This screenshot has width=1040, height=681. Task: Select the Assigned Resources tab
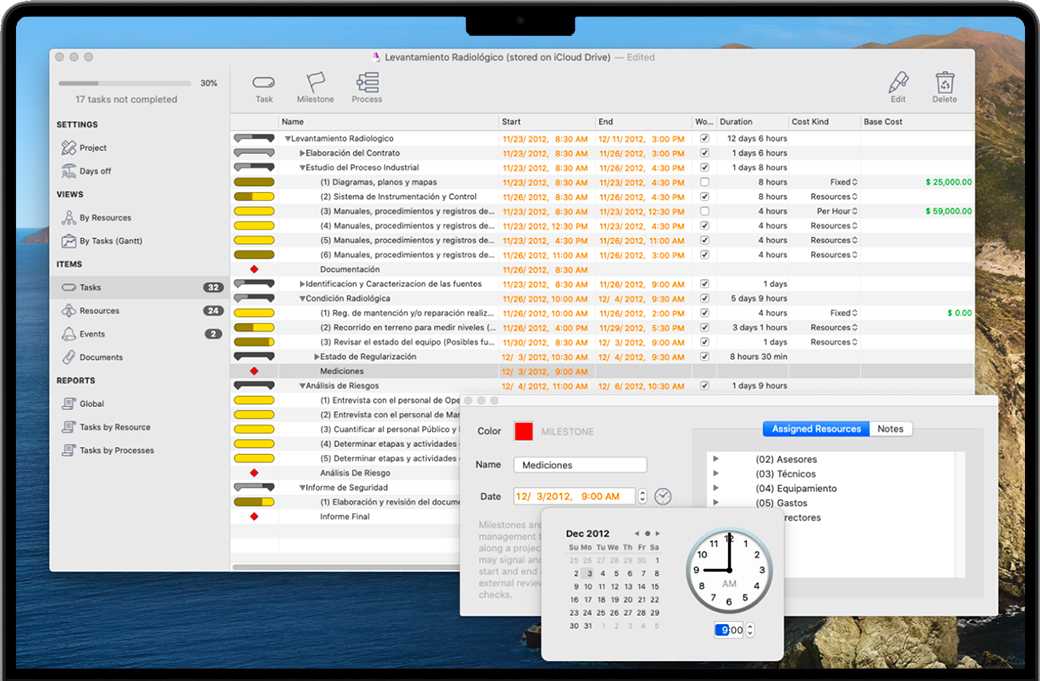click(x=816, y=429)
